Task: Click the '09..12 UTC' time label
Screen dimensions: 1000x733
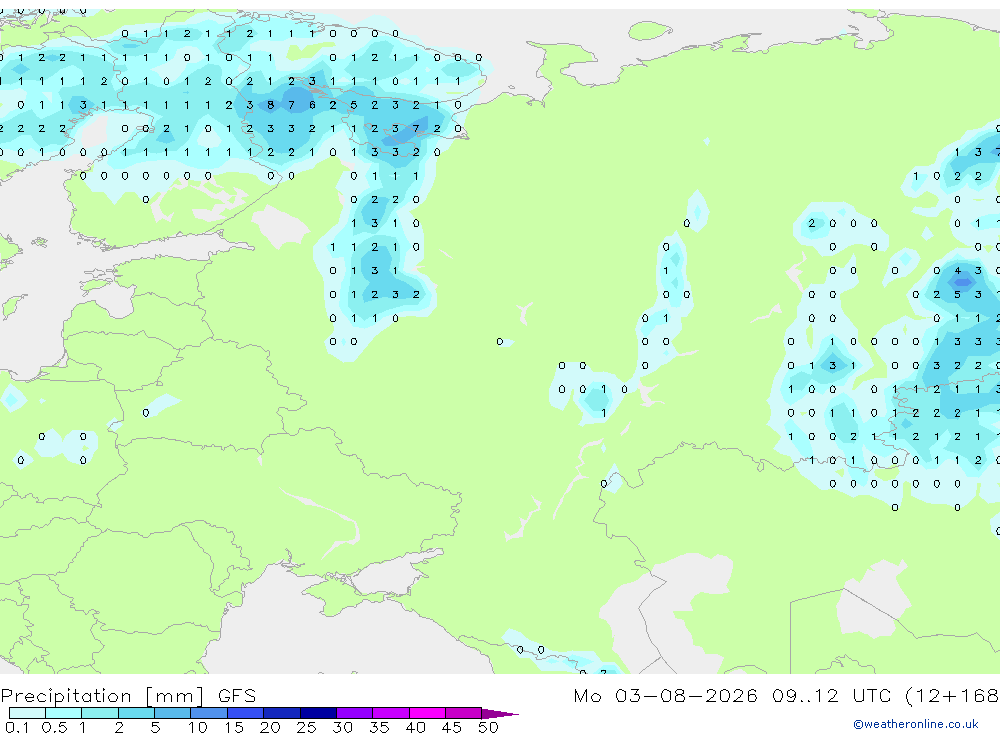Action: coord(831,695)
